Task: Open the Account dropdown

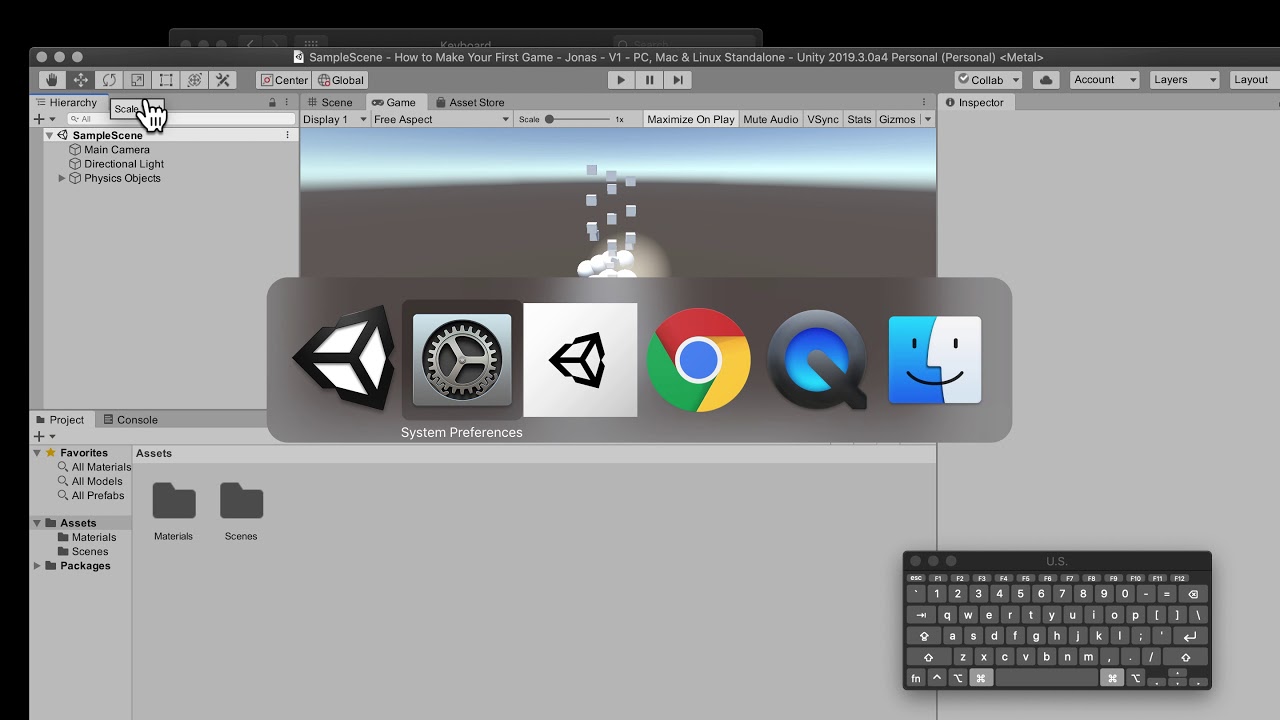Action: (1105, 80)
